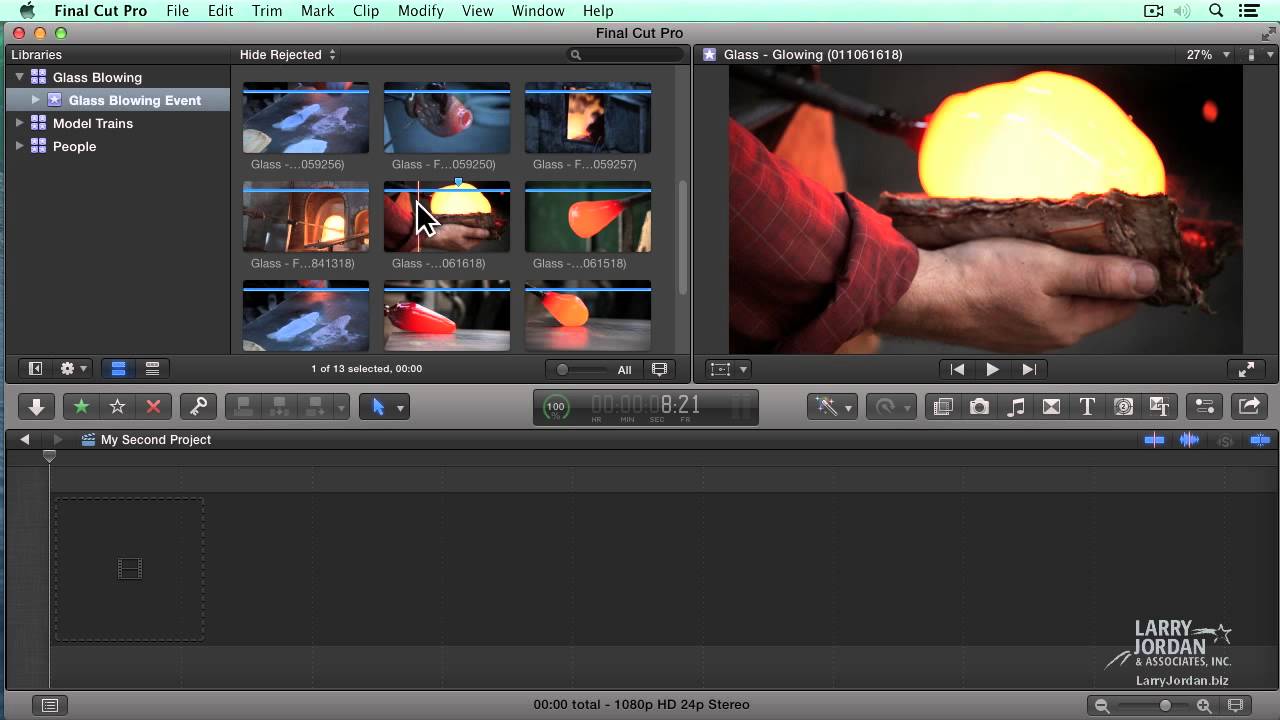Open the Photos browser camera icon
Viewport: 1280px width, 720px height.
(979, 407)
